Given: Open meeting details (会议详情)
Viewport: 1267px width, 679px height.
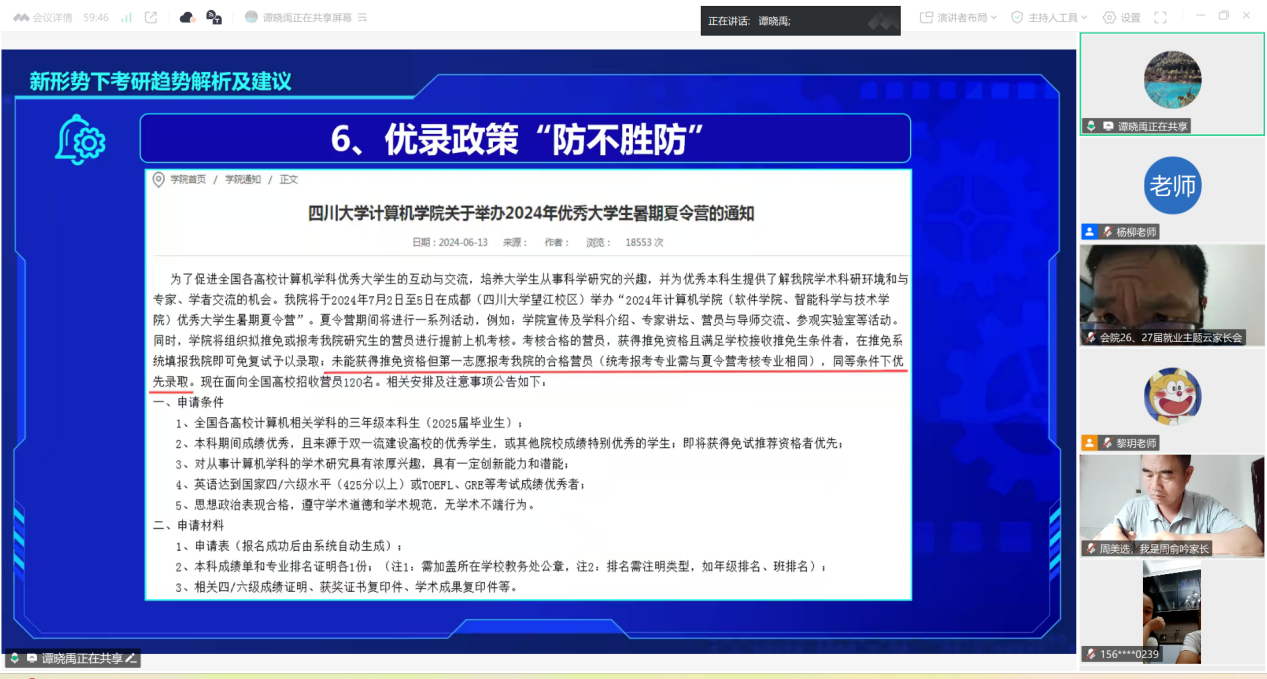Looking at the screenshot, I should [43, 17].
